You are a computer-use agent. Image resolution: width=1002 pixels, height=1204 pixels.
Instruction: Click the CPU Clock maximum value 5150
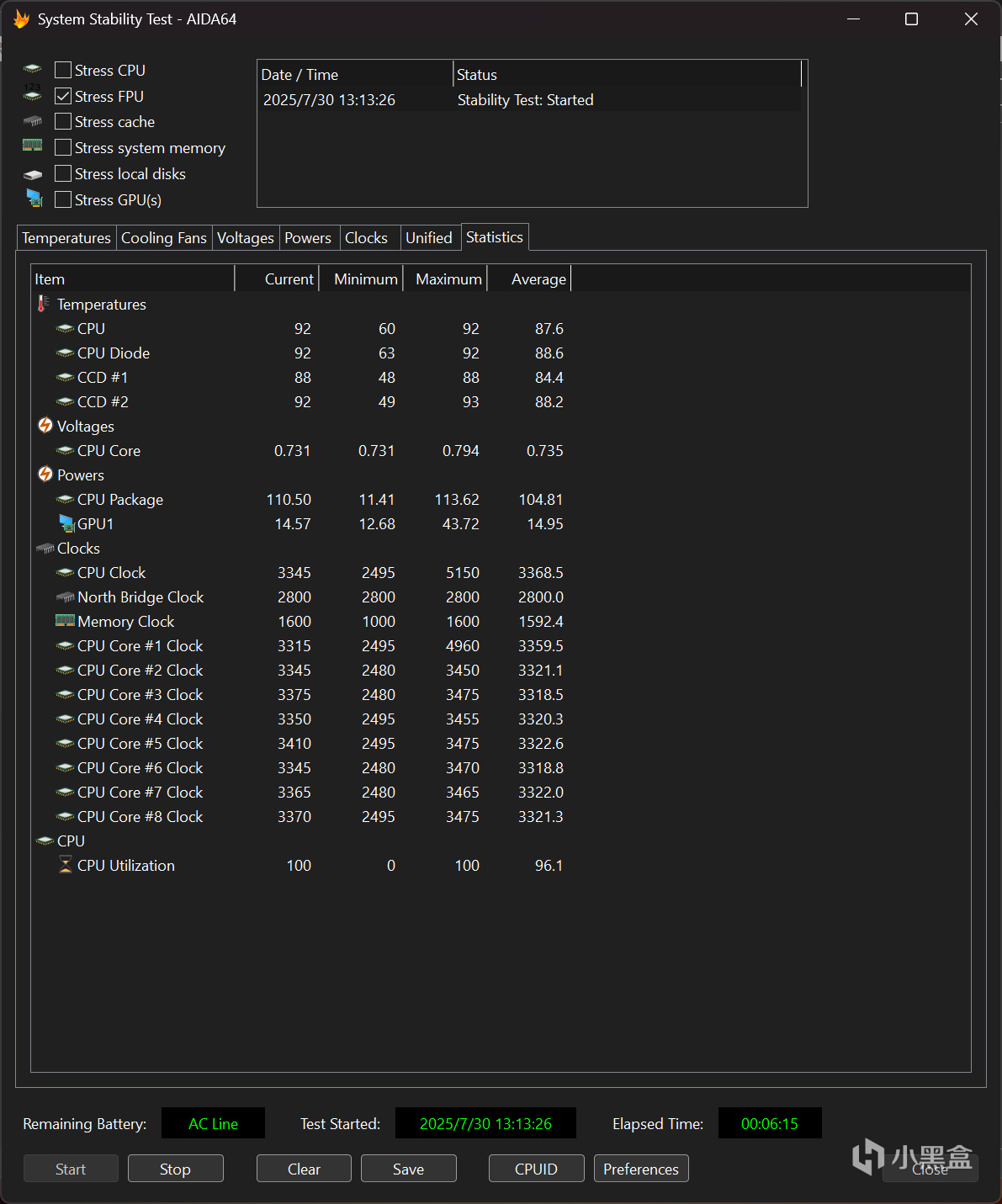(463, 572)
